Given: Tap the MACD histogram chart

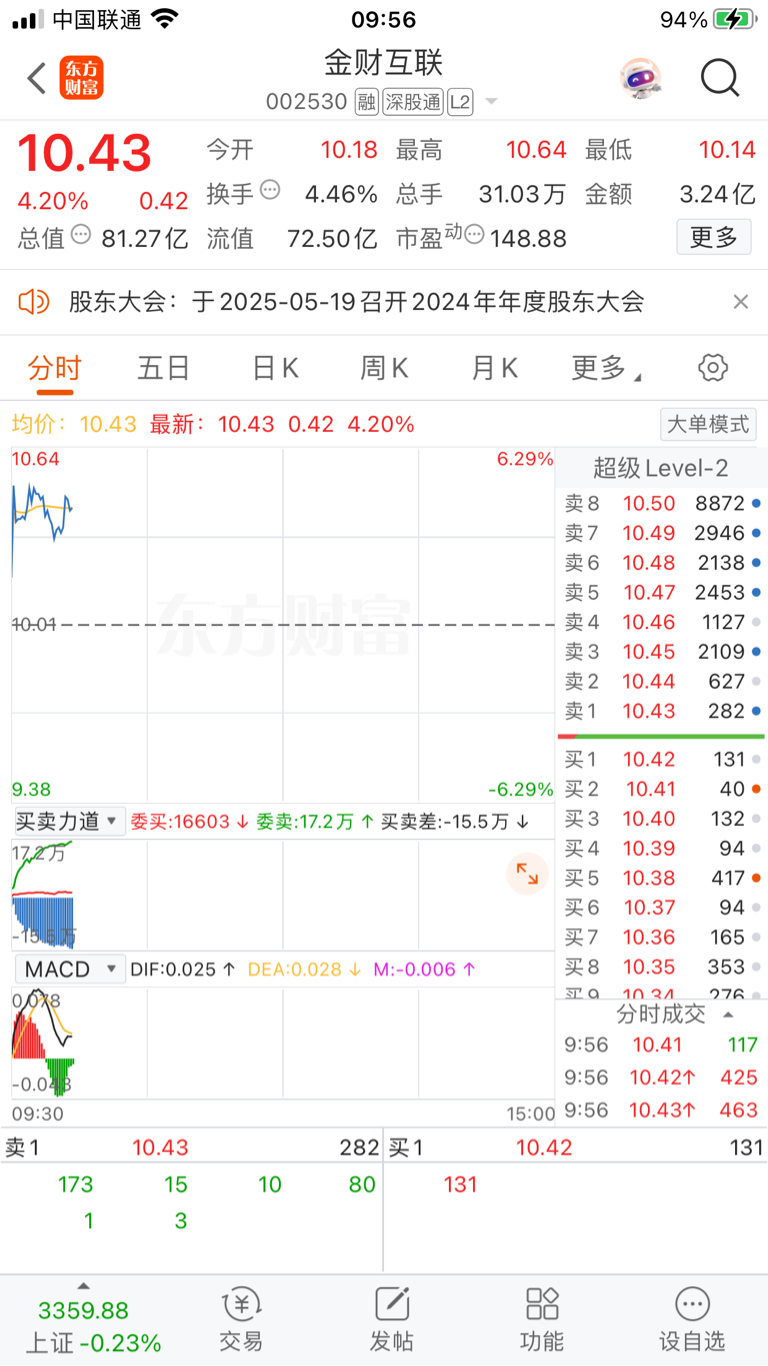Looking at the screenshot, I should (x=283, y=1043).
